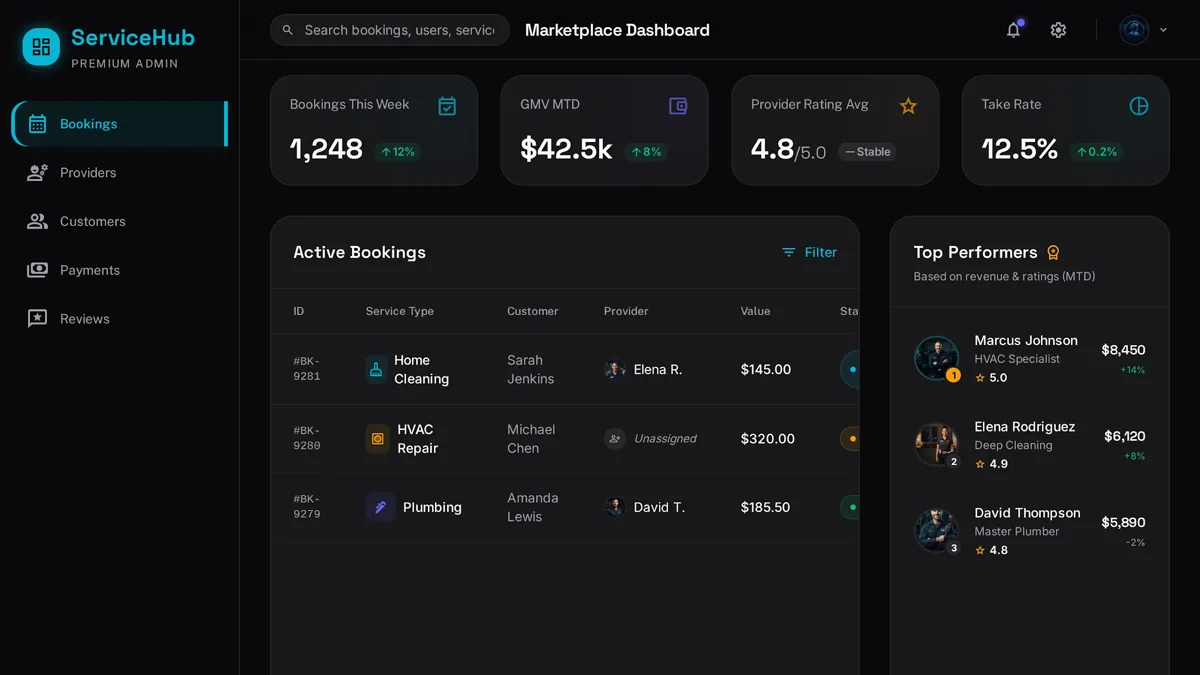Click the HVAC Specialist label

1017,359
